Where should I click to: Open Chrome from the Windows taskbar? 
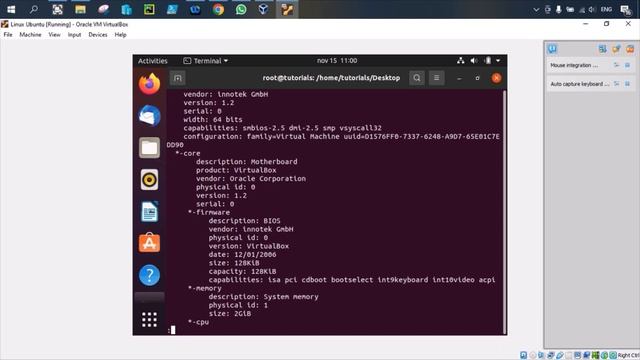(218, 9)
